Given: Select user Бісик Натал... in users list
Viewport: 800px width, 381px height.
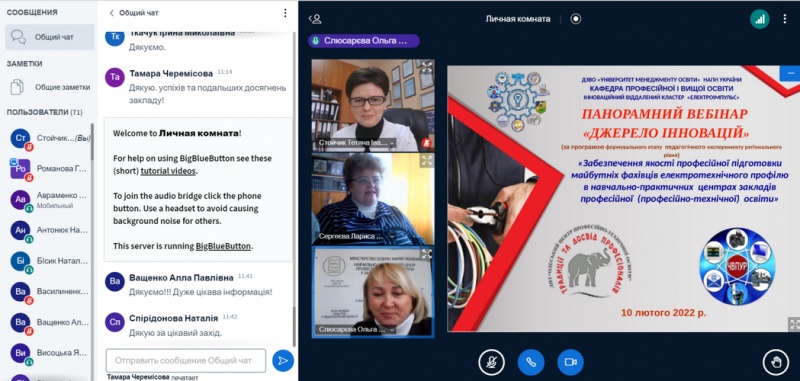Looking at the screenshot, I should point(49,261).
